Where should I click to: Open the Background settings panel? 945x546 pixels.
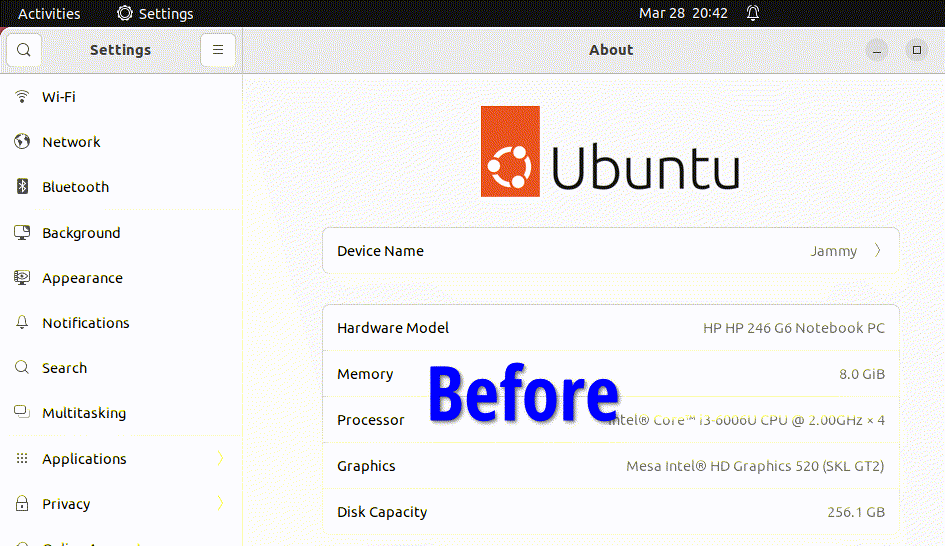click(x=121, y=233)
